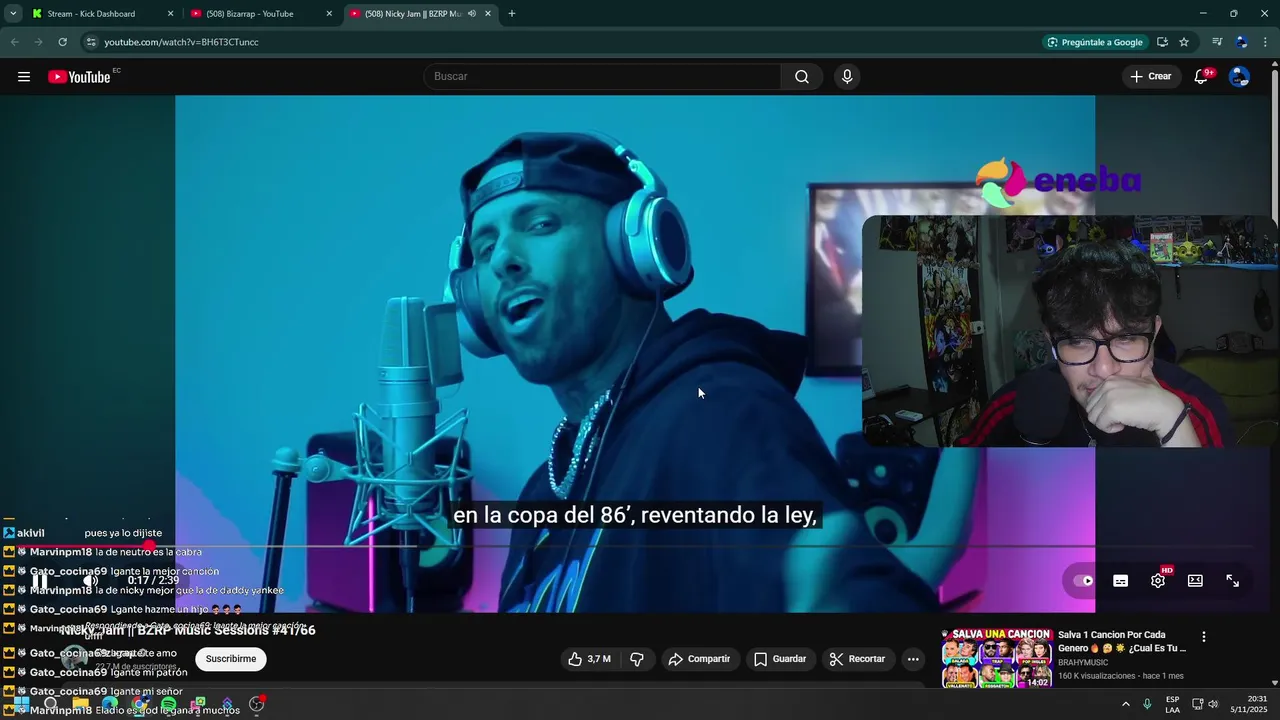This screenshot has height=720, width=1280.
Task: Go to the YouTube home logo
Action: click(79, 77)
